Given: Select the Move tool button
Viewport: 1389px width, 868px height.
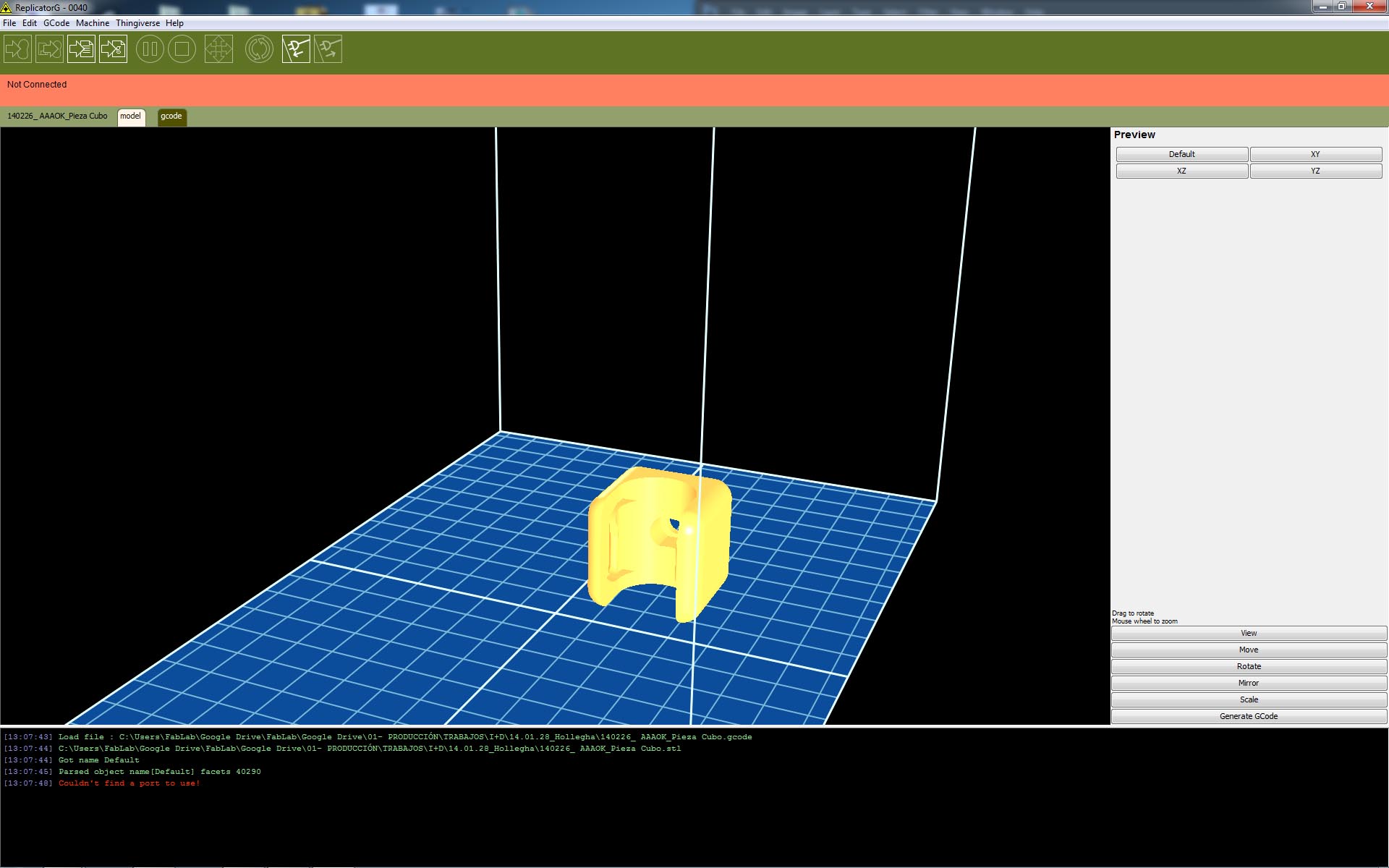Looking at the screenshot, I should coord(1249,650).
